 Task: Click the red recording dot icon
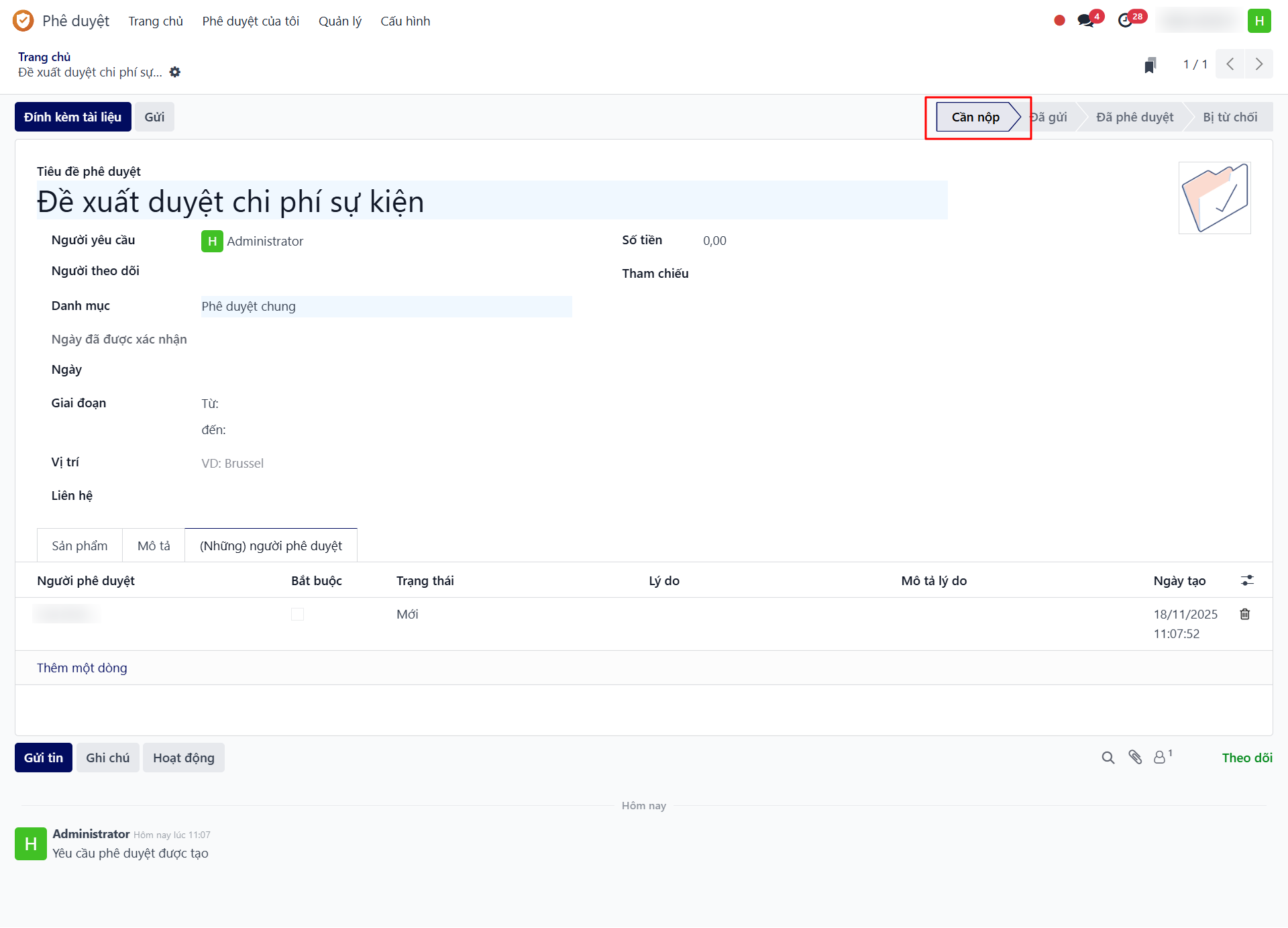click(x=1059, y=21)
